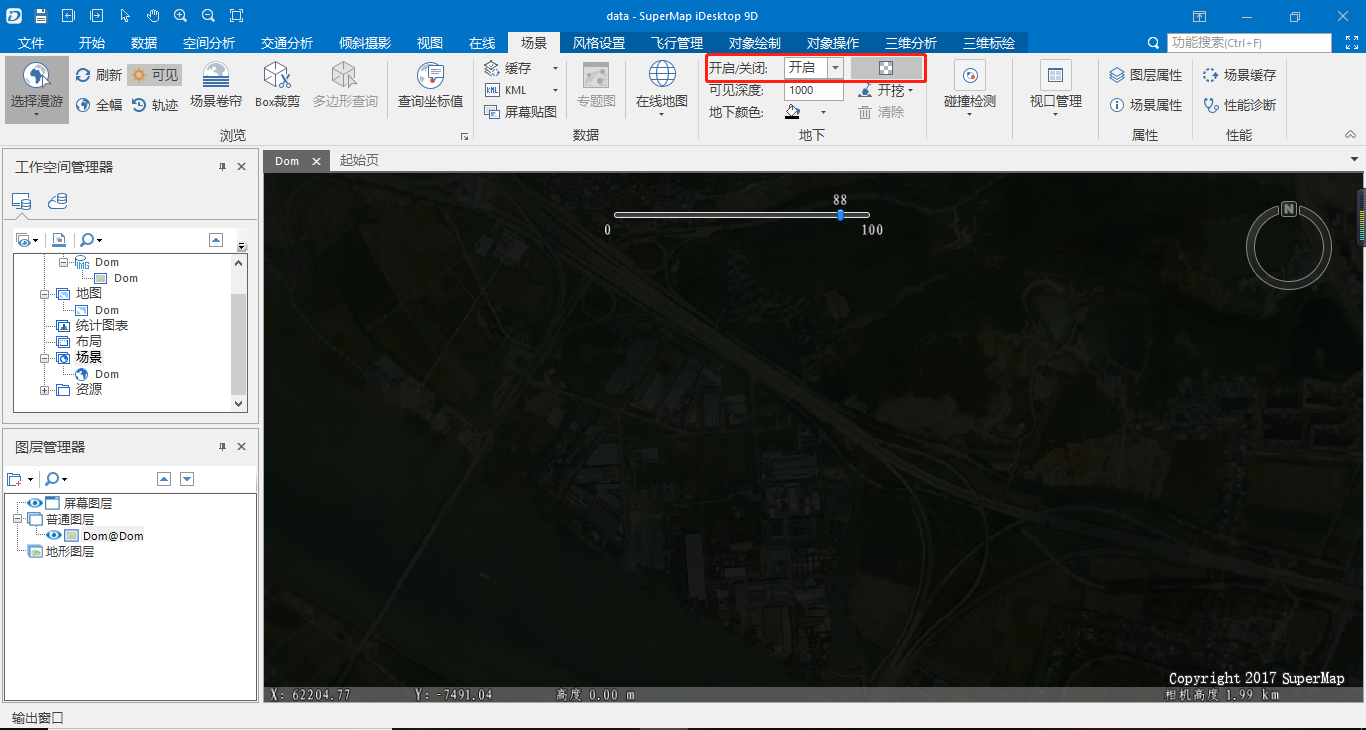Click the Save icon in quick access toolbar
The image size is (1366, 730).
[40, 16]
